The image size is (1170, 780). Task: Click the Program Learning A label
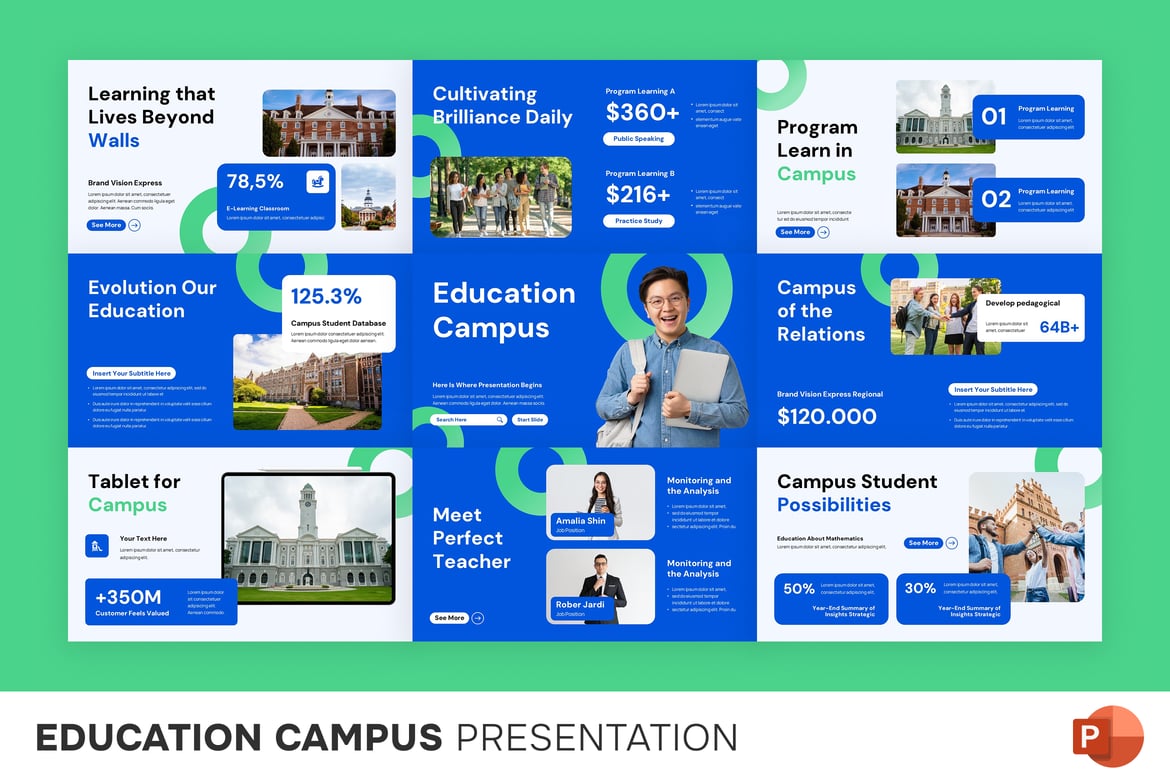click(x=639, y=91)
